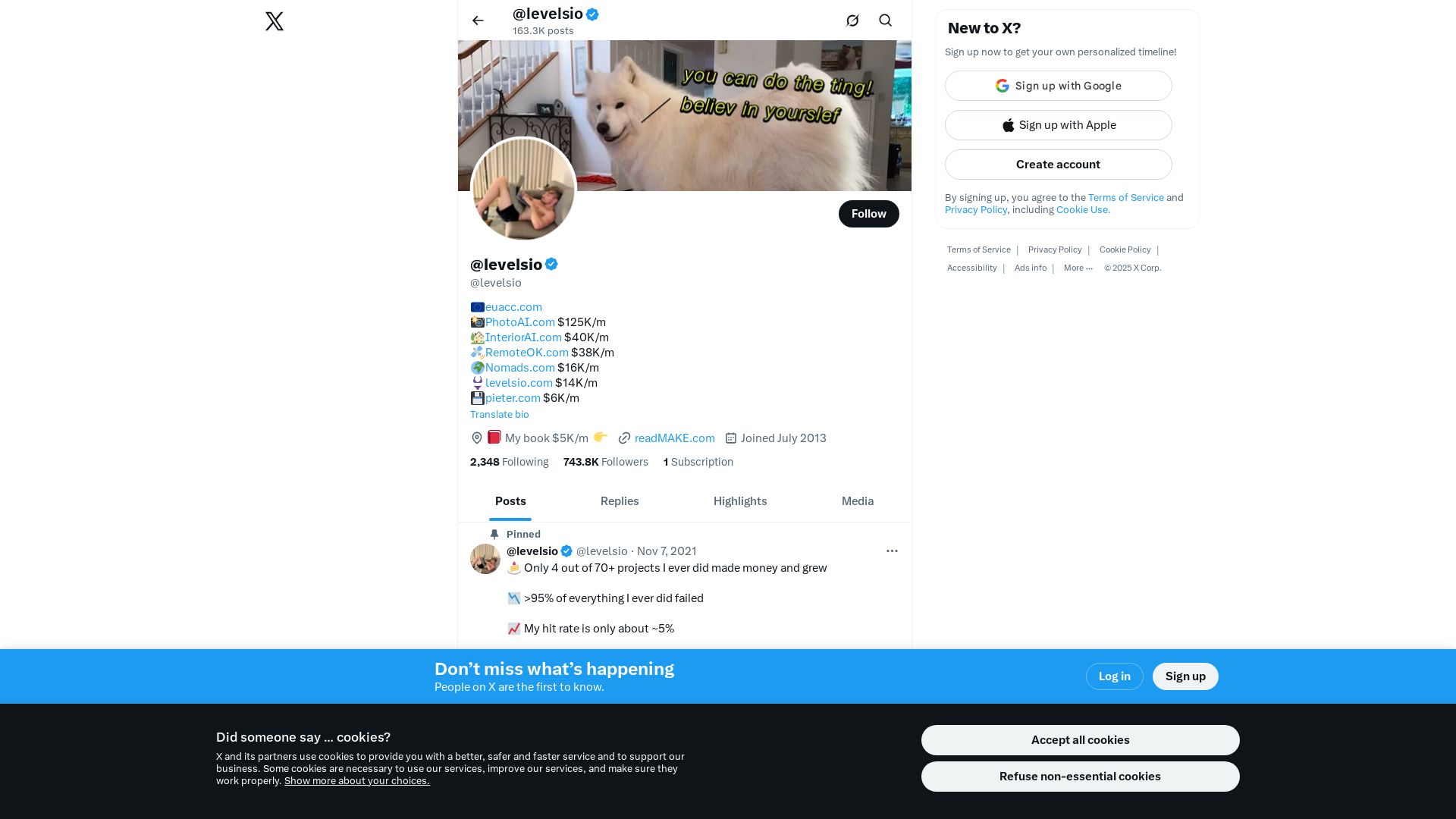The image size is (1456, 819).
Task: Open the Grok summary icon in header
Action: click(x=852, y=20)
